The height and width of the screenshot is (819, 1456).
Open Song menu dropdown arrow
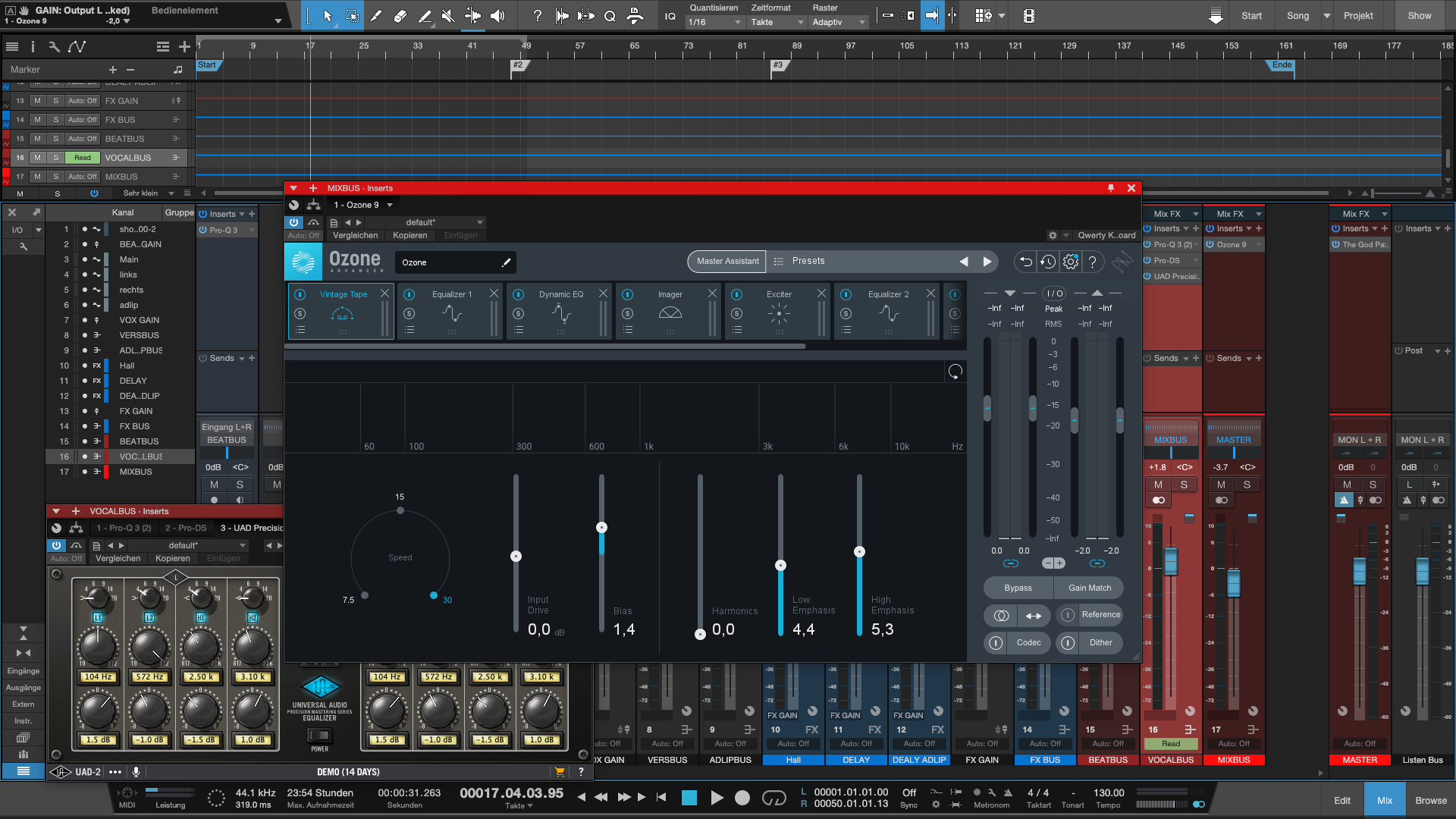pos(1326,16)
